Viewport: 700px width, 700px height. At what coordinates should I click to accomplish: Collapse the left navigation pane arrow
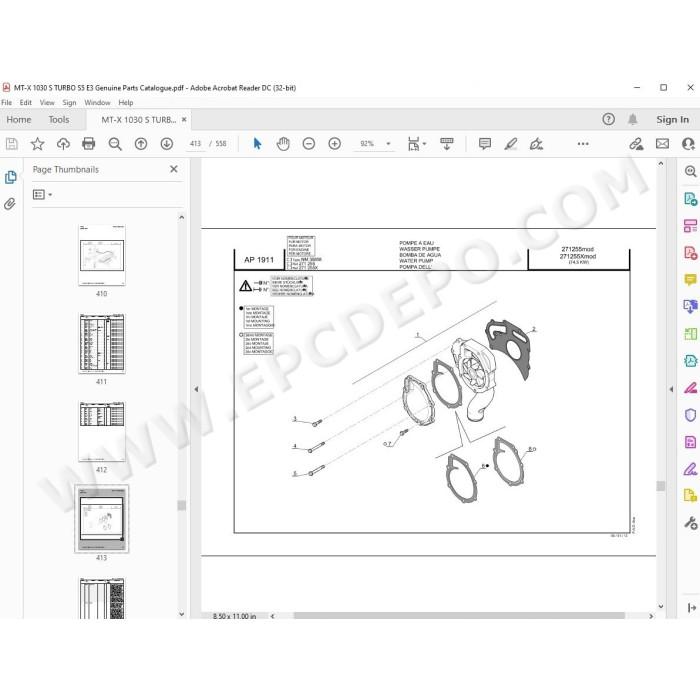(x=196, y=389)
